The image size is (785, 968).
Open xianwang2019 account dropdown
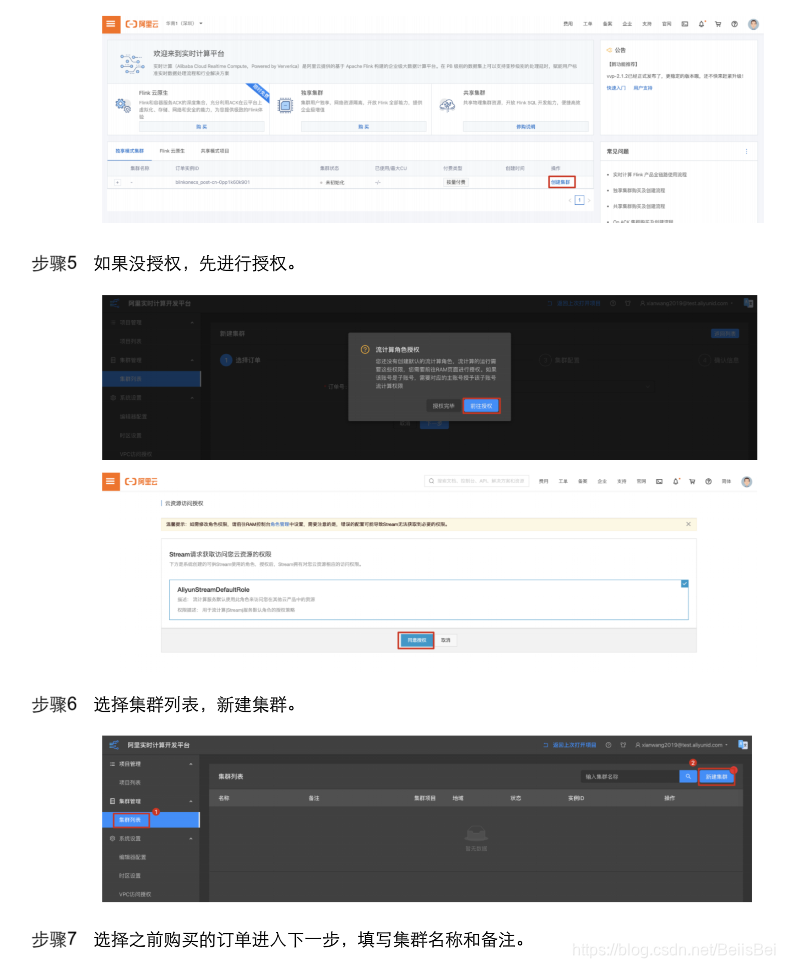pos(682,745)
